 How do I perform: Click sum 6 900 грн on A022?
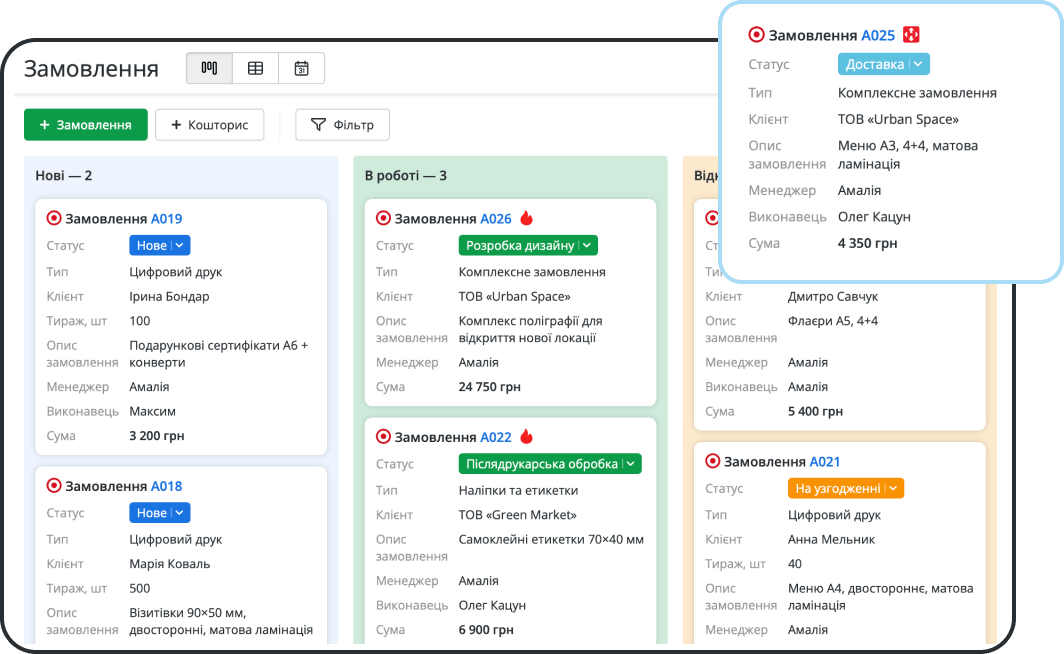486,630
